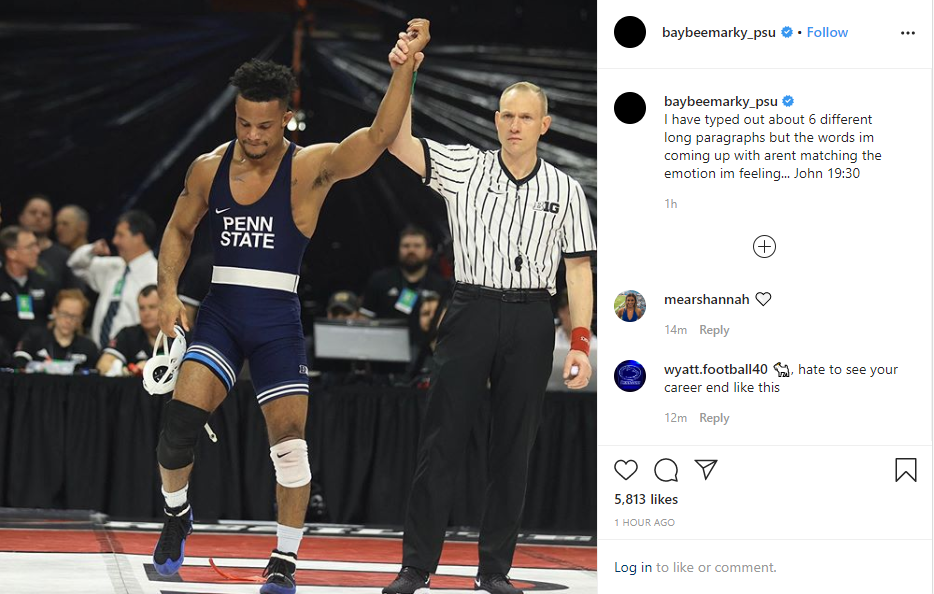This screenshot has height=594, width=934.
Task: Reply to mearshannah's comment
Action: [714, 330]
